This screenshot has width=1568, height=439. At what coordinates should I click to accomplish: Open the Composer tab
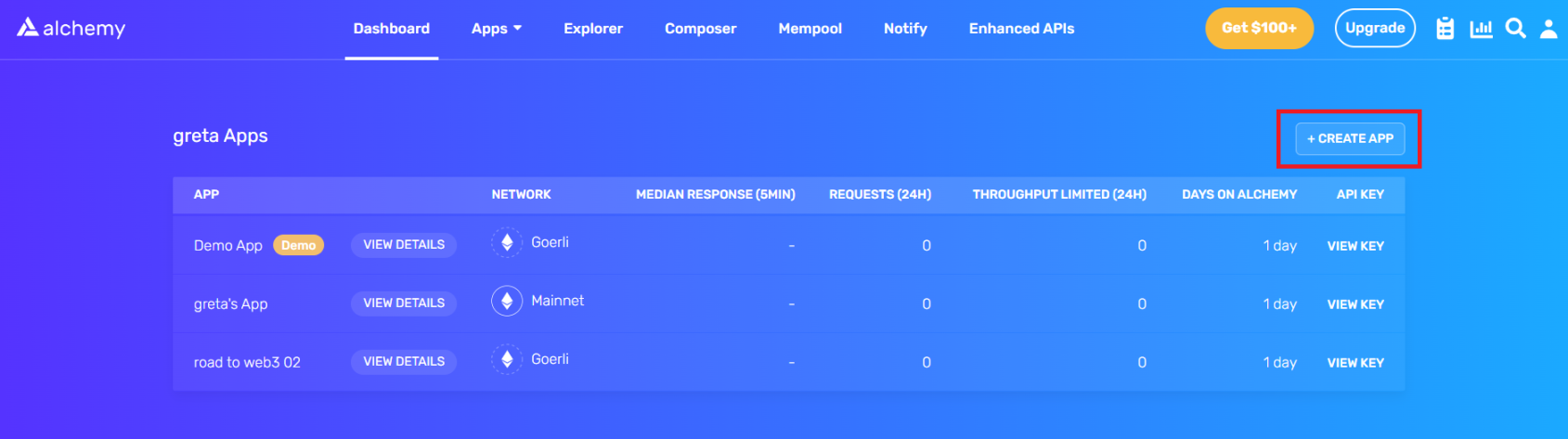700,29
